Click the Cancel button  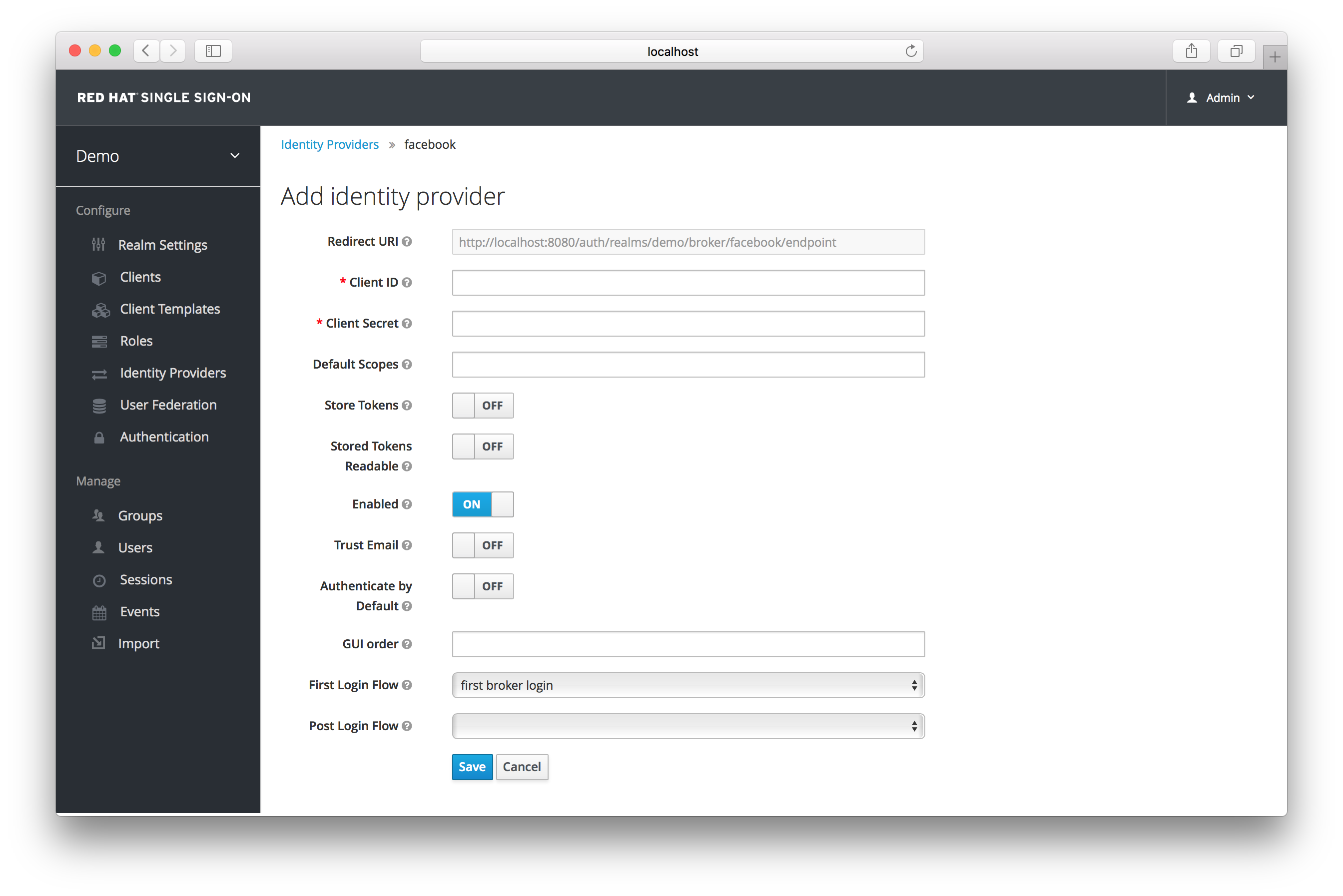click(522, 766)
